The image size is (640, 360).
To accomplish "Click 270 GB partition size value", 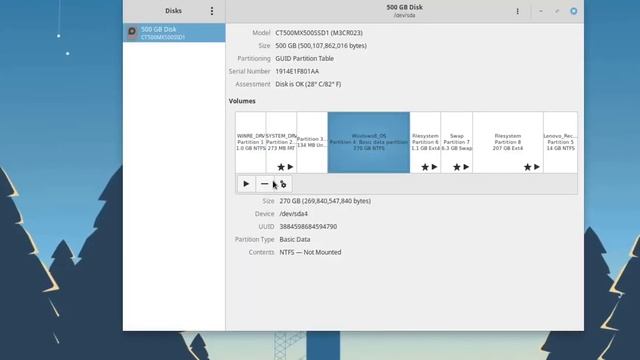I will [x=325, y=201].
